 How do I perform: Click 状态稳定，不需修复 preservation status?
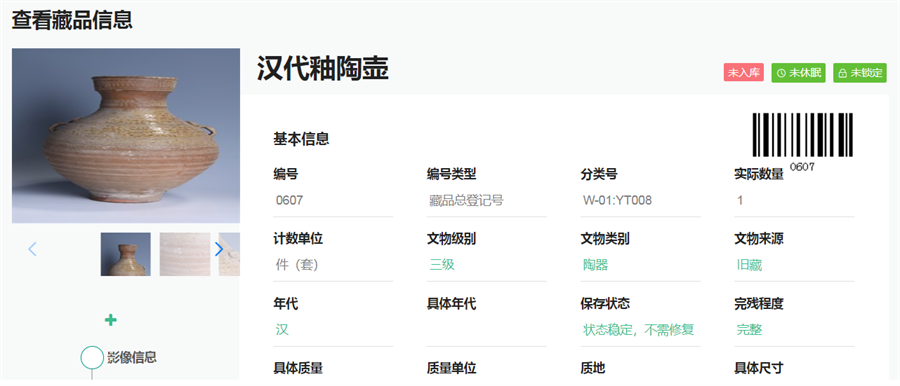(639, 330)
